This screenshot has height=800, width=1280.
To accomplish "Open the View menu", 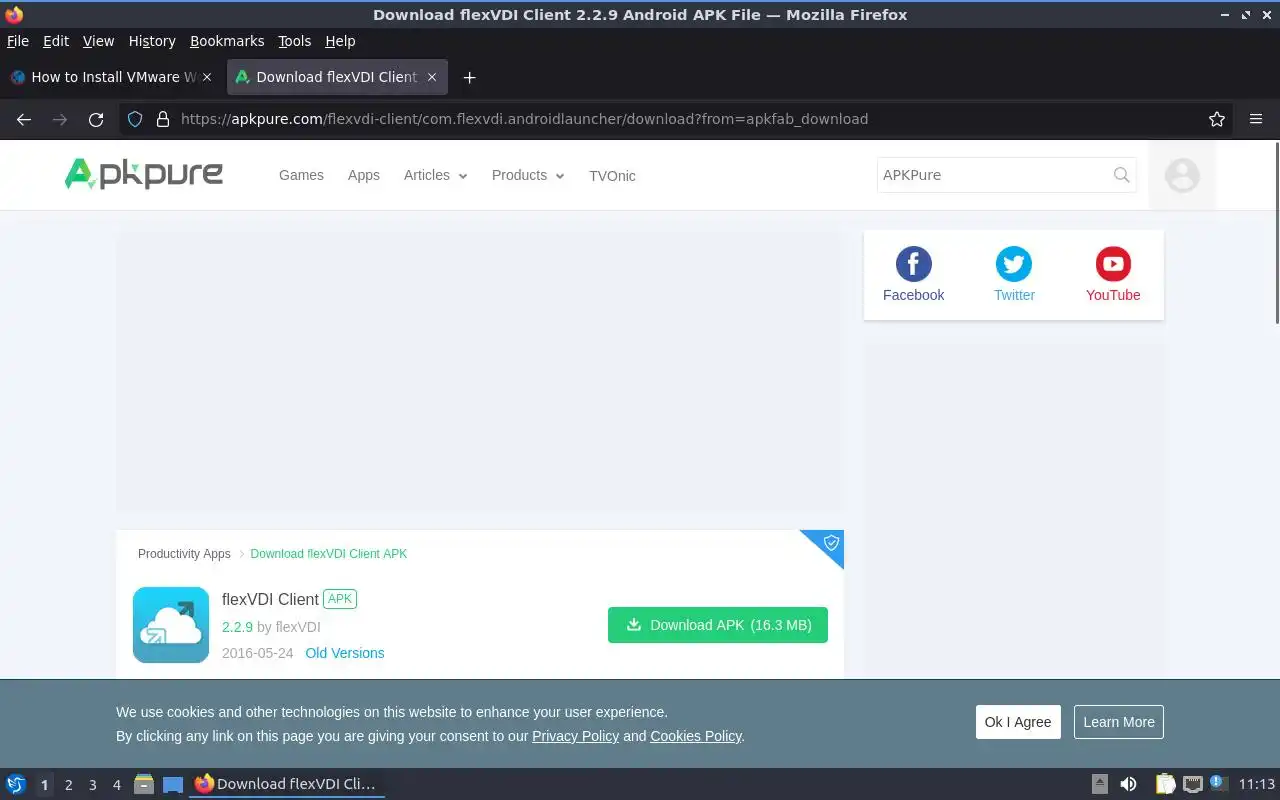I will point(98,41).
